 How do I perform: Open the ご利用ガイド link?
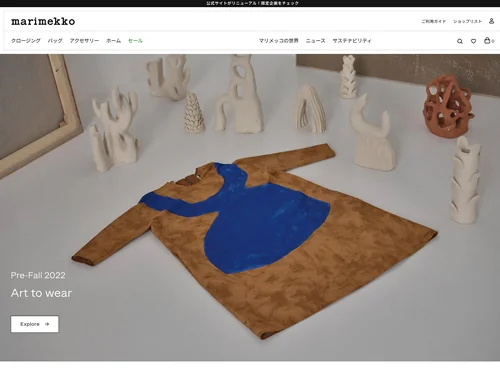(433, 21)
